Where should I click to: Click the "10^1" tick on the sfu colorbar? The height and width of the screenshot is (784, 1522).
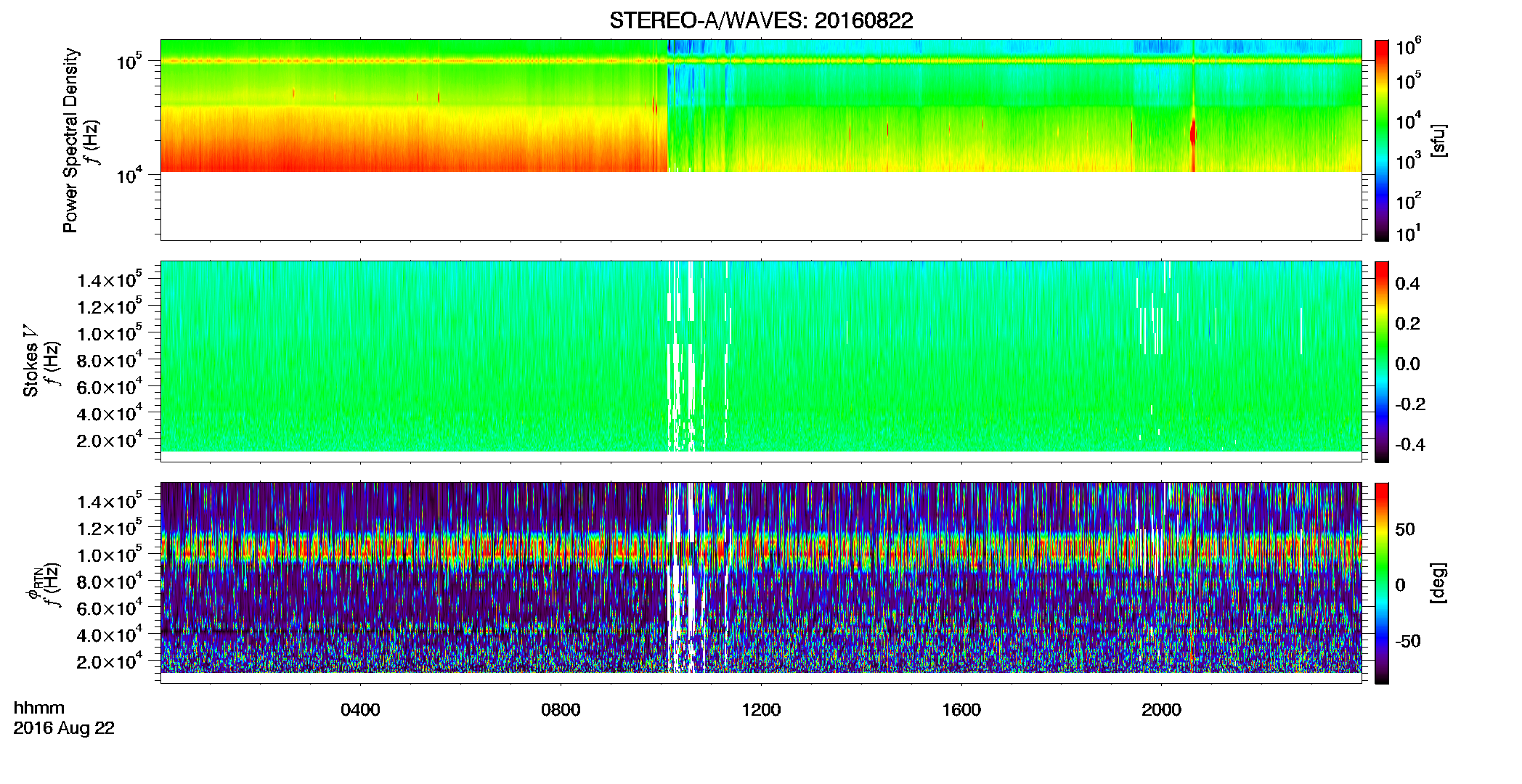click(1409, 234)
